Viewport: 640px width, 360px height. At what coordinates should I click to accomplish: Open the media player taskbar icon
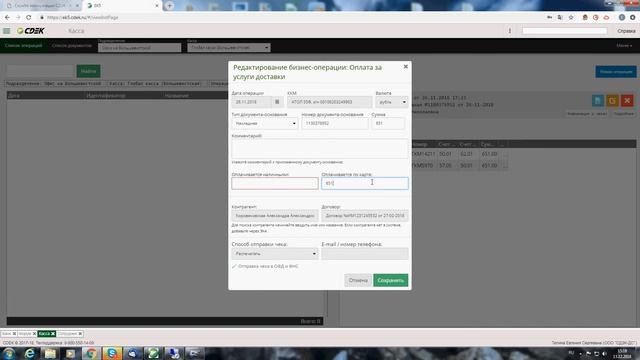[x=71, y=353]
